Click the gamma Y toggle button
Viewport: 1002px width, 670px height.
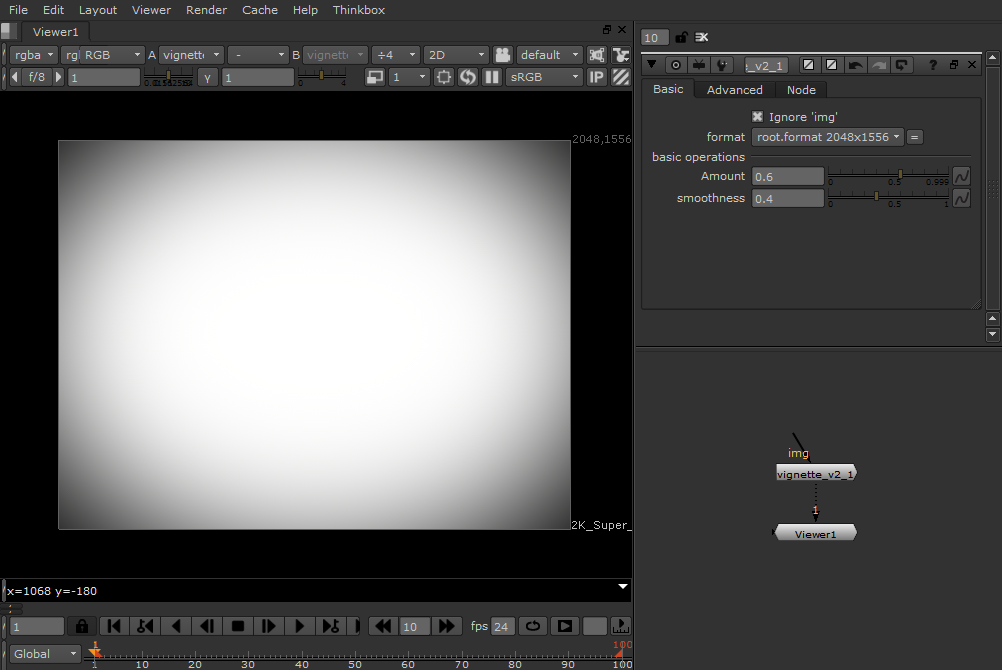(207, 77)
